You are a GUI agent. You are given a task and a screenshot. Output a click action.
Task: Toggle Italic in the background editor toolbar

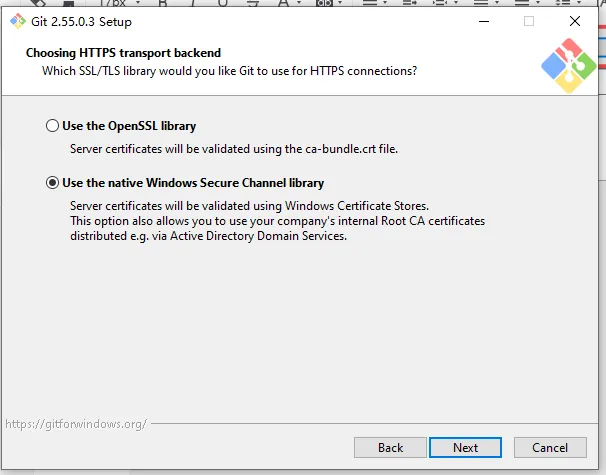pos(192,3)
